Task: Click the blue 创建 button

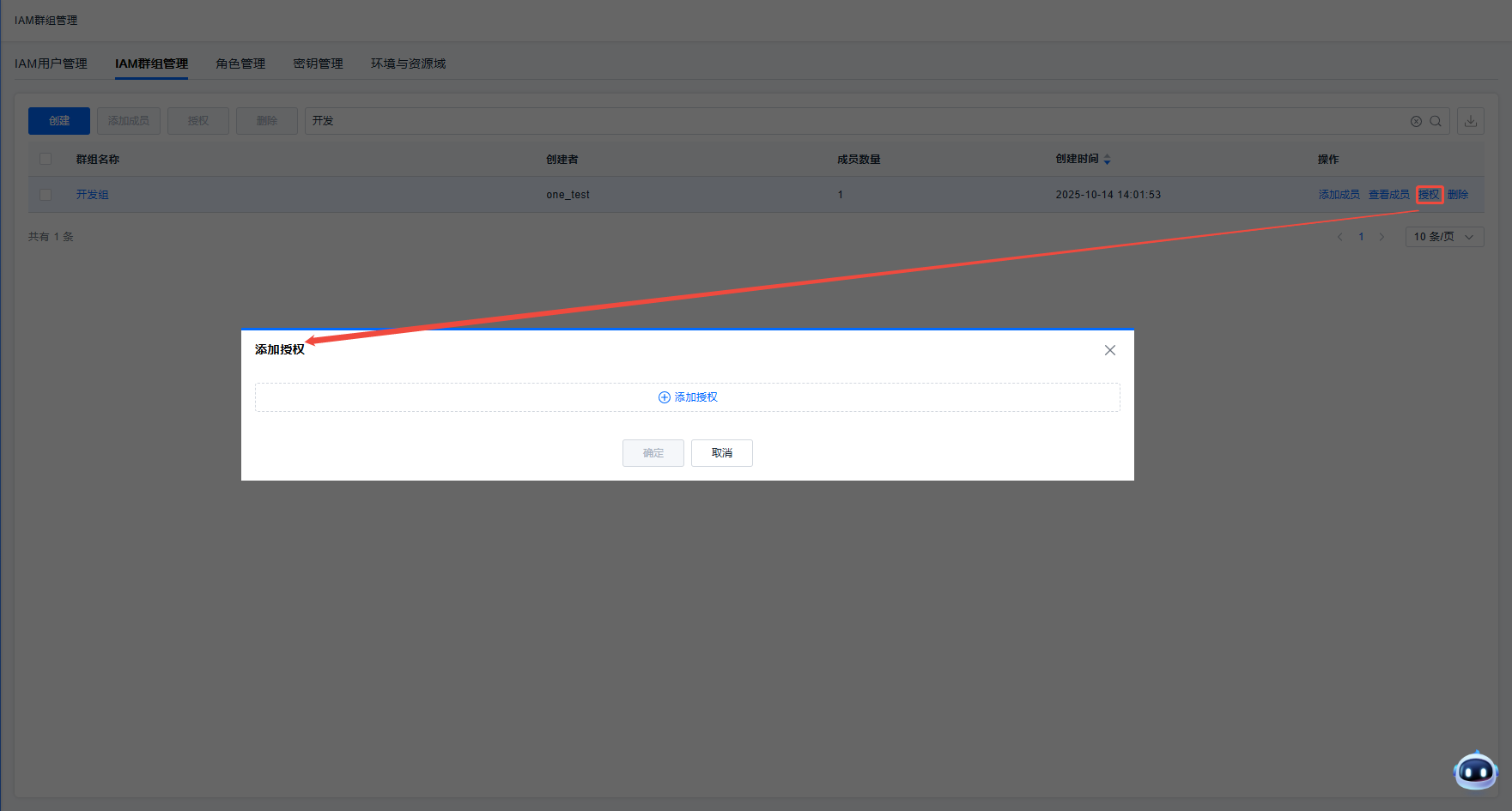Action: point(59,121)
